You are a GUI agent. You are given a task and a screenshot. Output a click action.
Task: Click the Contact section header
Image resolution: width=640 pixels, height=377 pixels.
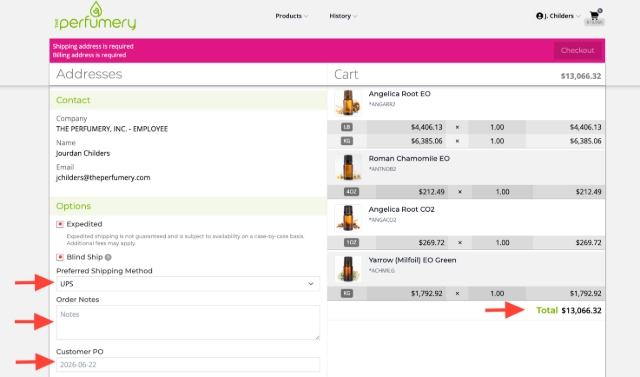click(x=188, y=100)
